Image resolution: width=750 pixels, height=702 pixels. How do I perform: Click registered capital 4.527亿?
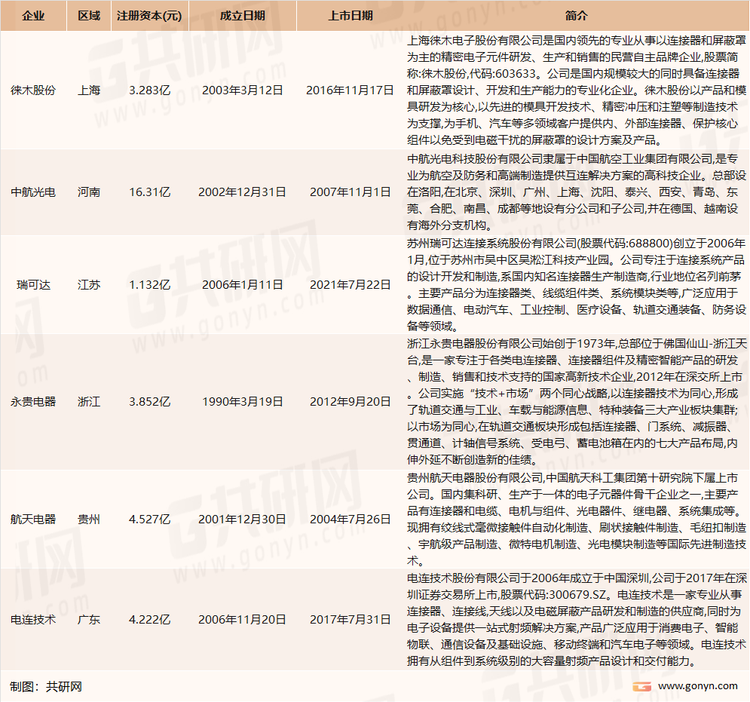tap(150, 519)
